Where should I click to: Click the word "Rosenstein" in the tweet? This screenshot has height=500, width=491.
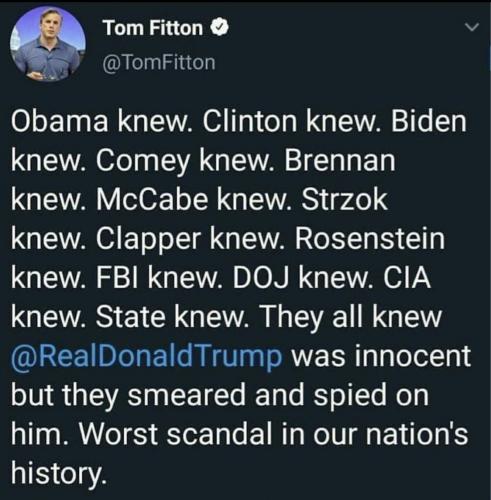(x=370, y=239)
